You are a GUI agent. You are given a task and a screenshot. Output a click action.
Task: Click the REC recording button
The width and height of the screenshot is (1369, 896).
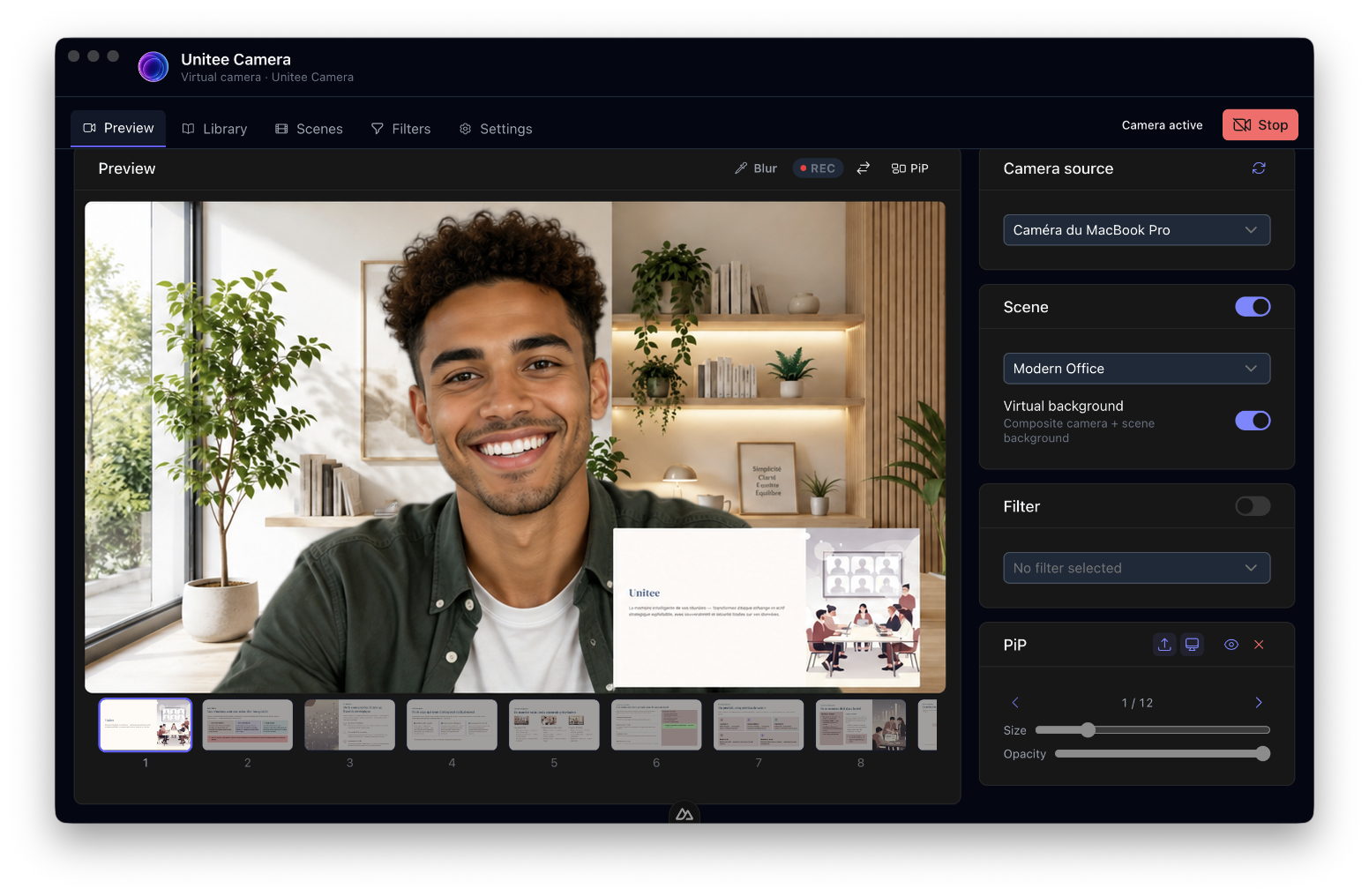(x=818, y=168)
